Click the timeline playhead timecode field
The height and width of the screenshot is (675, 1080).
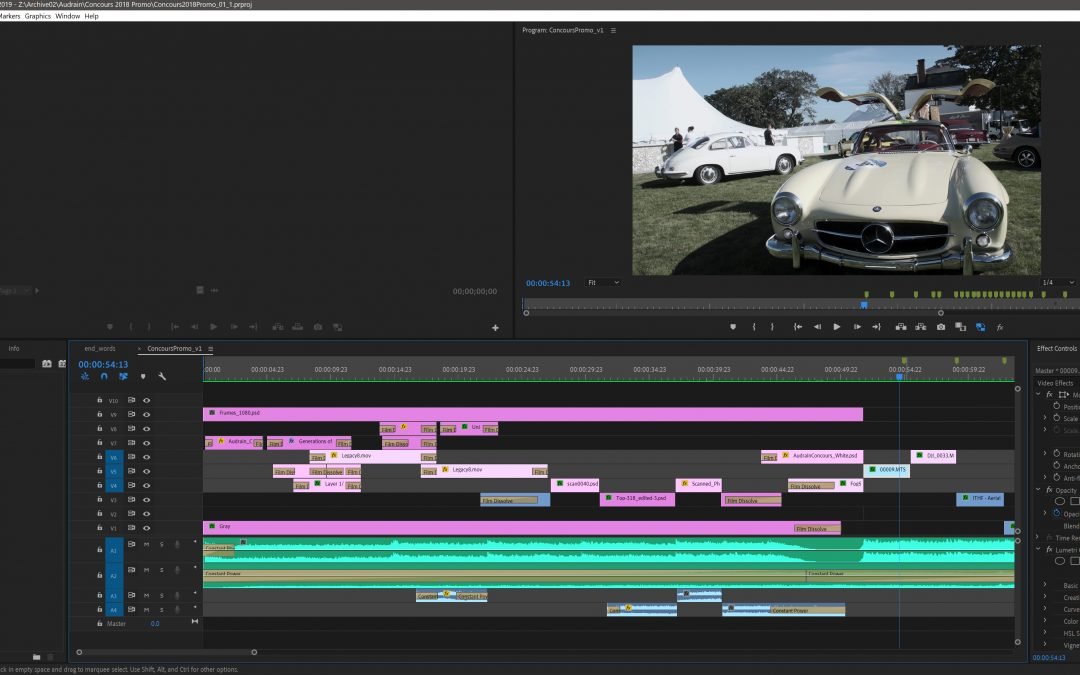pyautogui.click(x=103, y=364)
